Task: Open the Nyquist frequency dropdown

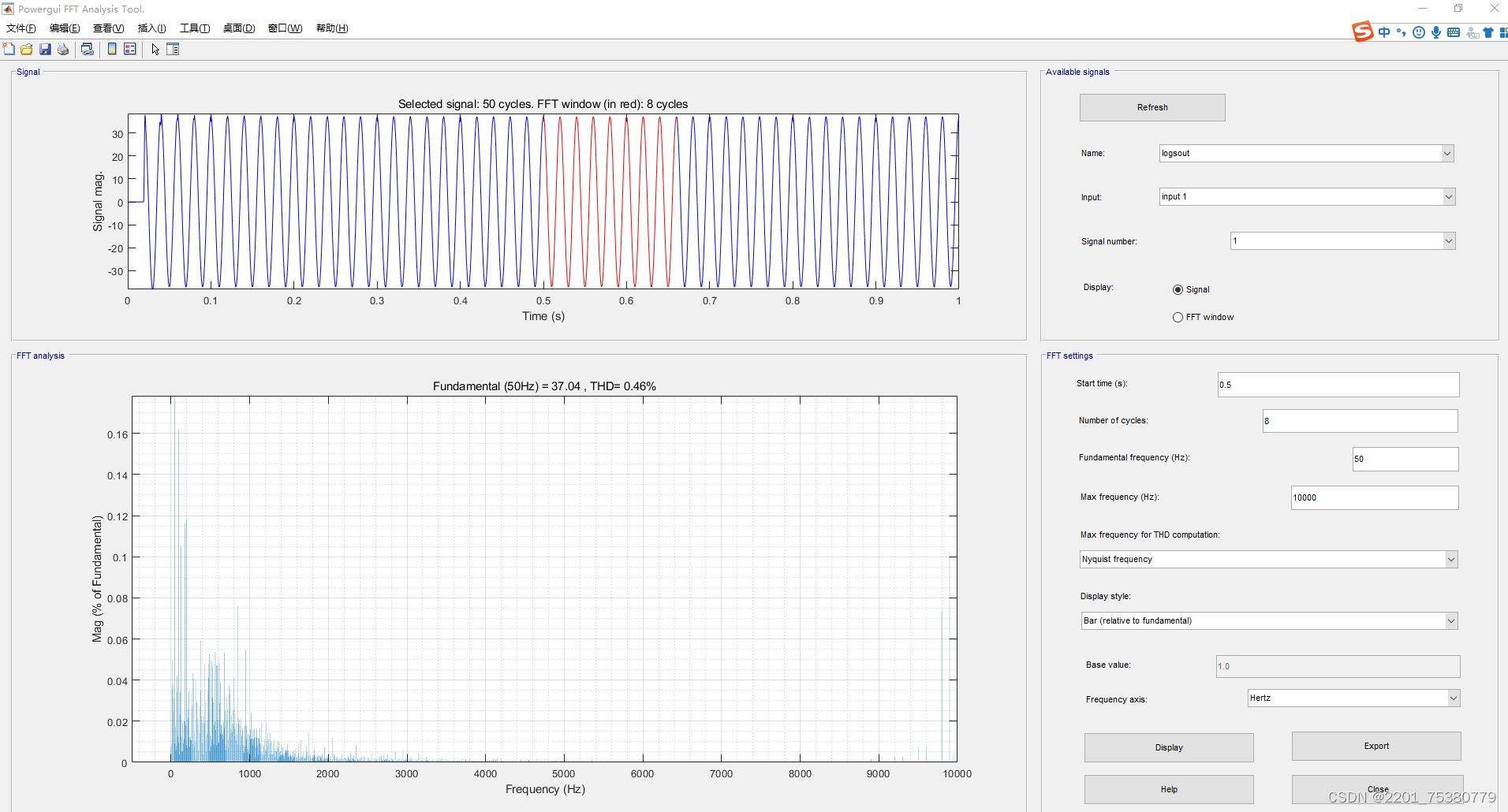Action: coord(1450,559)
